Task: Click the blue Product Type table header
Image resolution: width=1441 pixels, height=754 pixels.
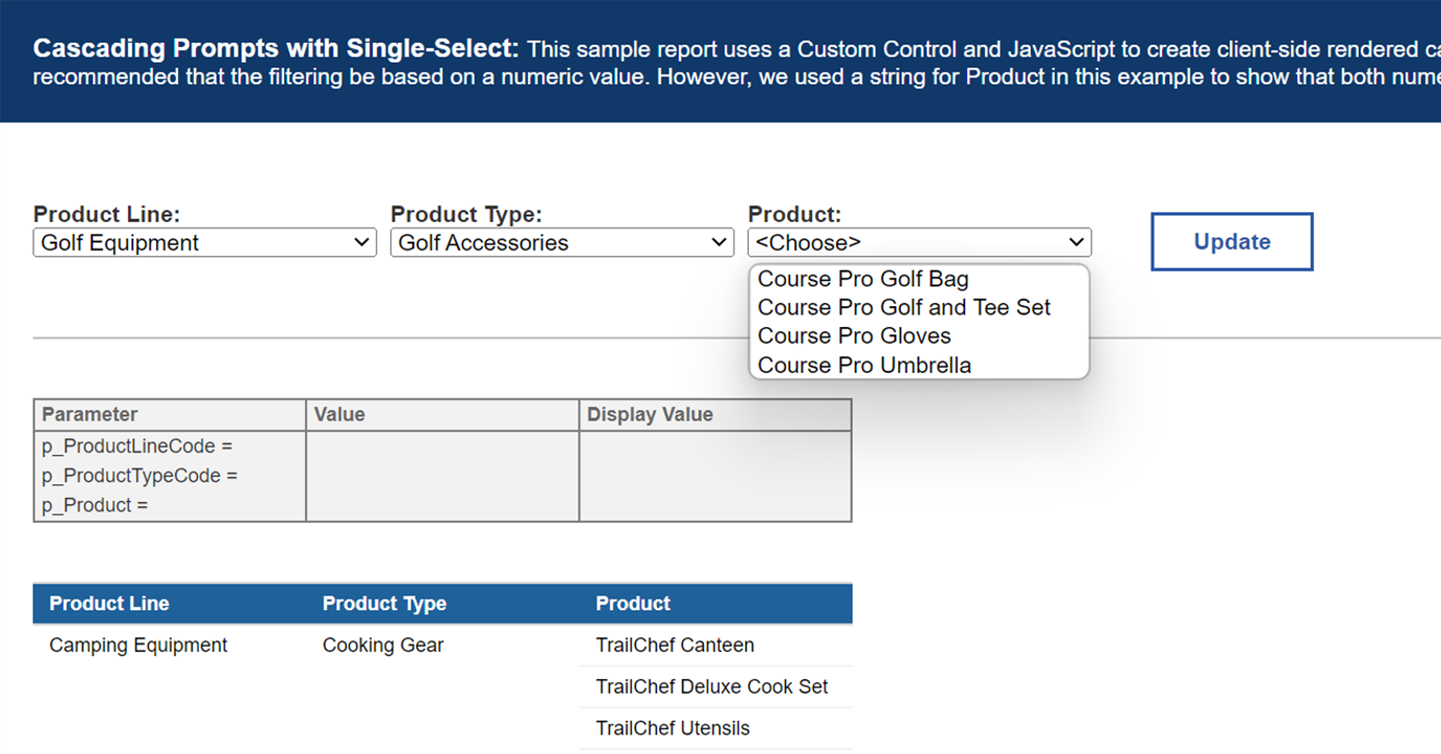Action: 384,604
